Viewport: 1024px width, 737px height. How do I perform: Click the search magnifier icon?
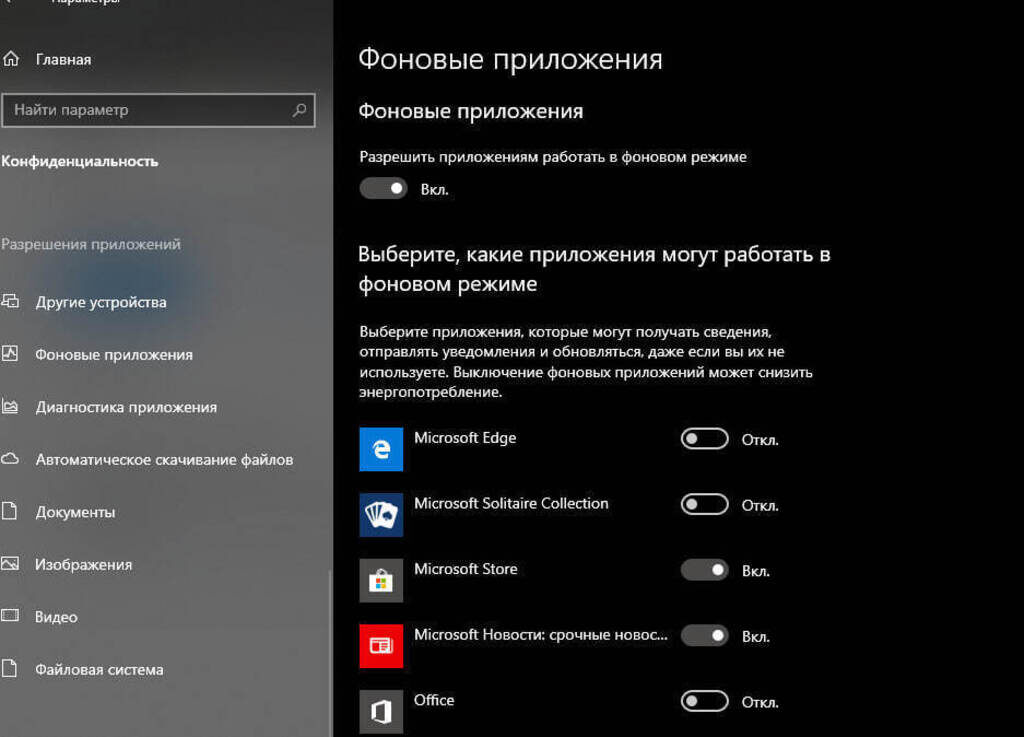(299, 110)
